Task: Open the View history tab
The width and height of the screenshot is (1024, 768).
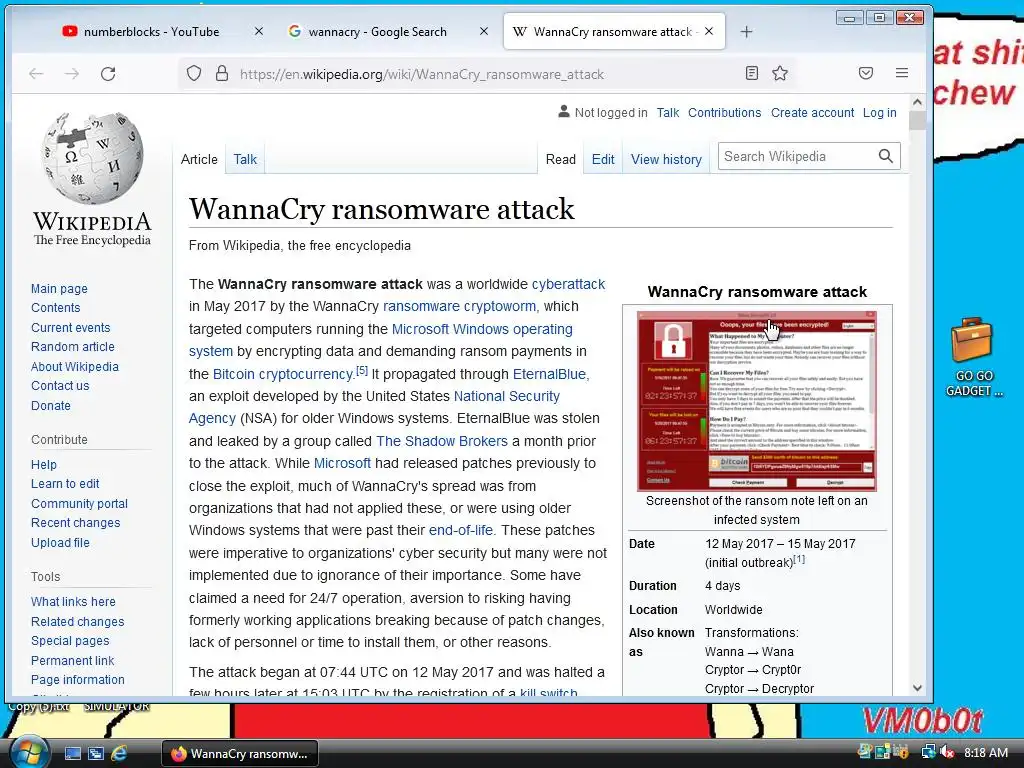Action: (666, 159)
